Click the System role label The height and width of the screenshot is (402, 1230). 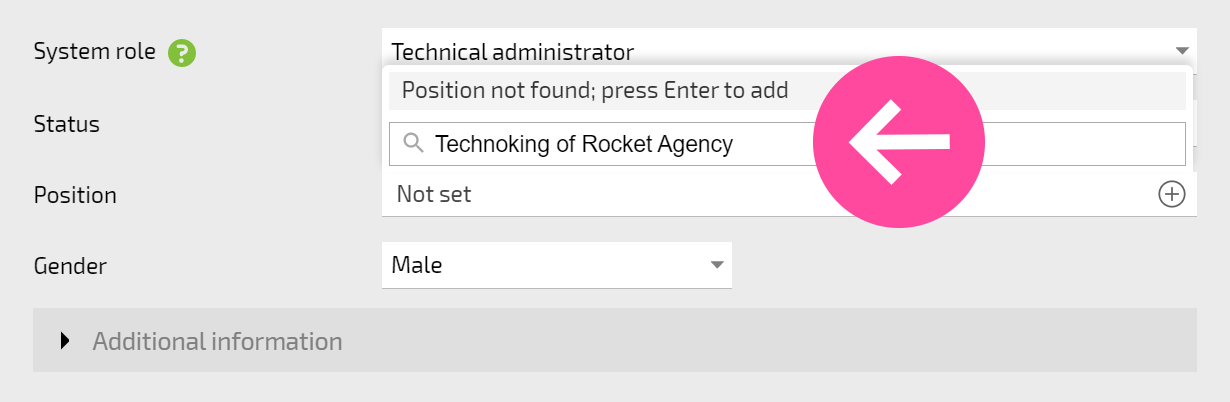point(95,52)
